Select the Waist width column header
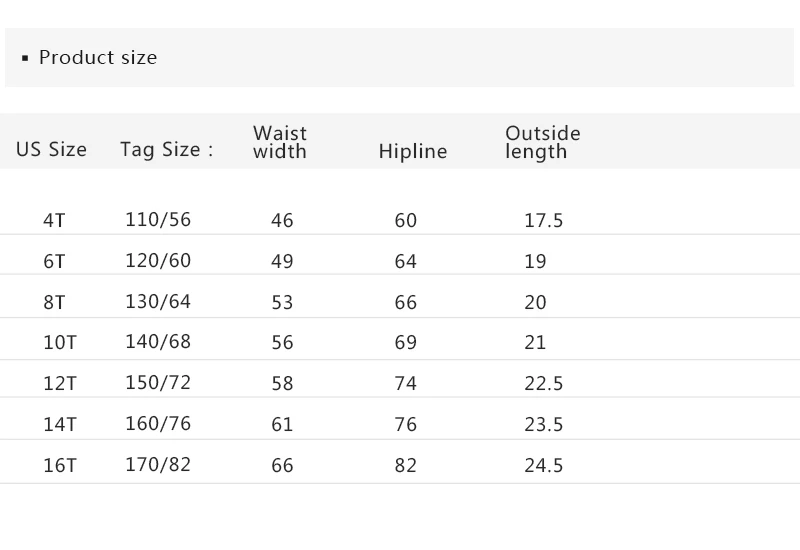This screenshot has height=550, width=800. 280,142
